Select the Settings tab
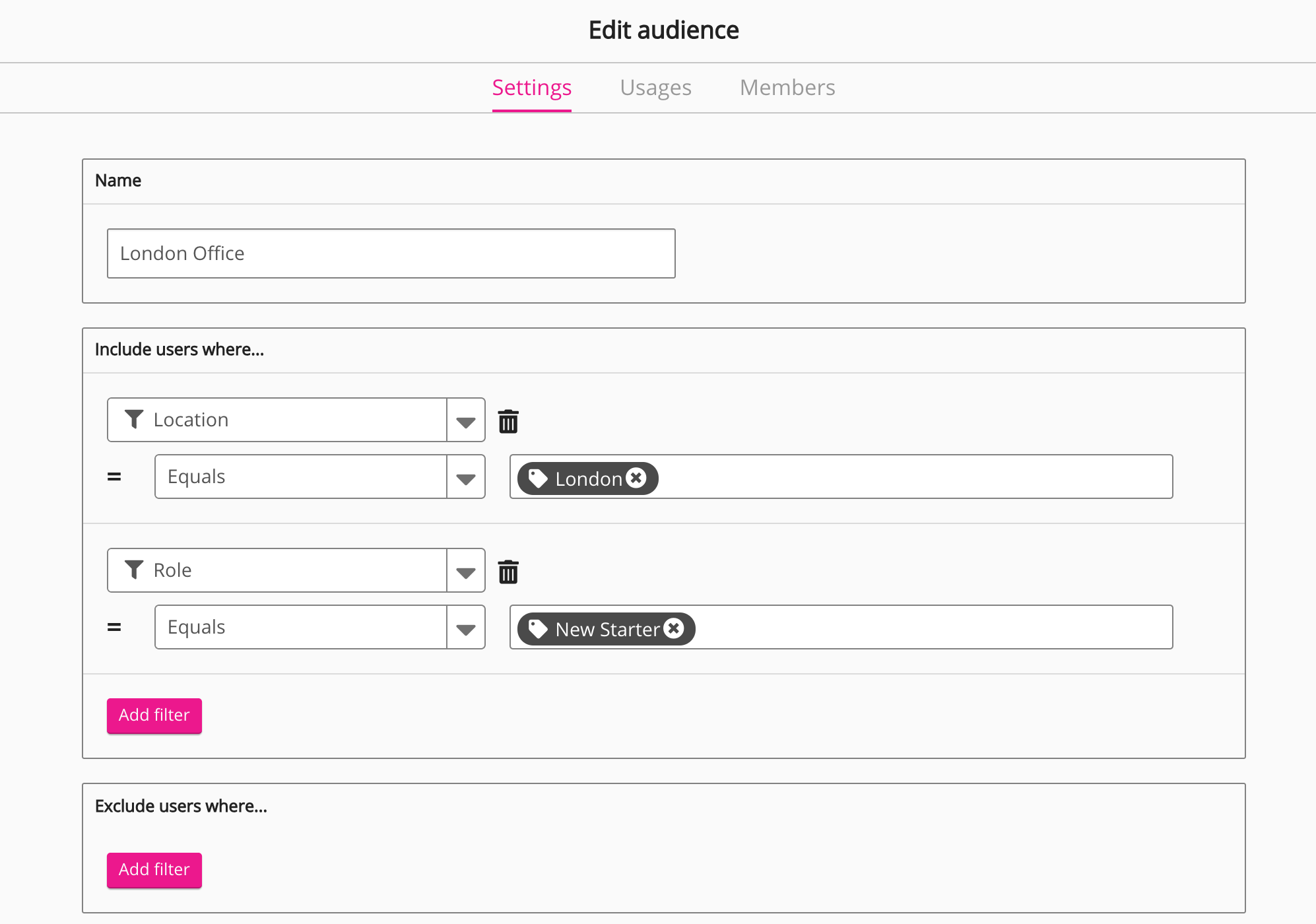 point(532,88)
